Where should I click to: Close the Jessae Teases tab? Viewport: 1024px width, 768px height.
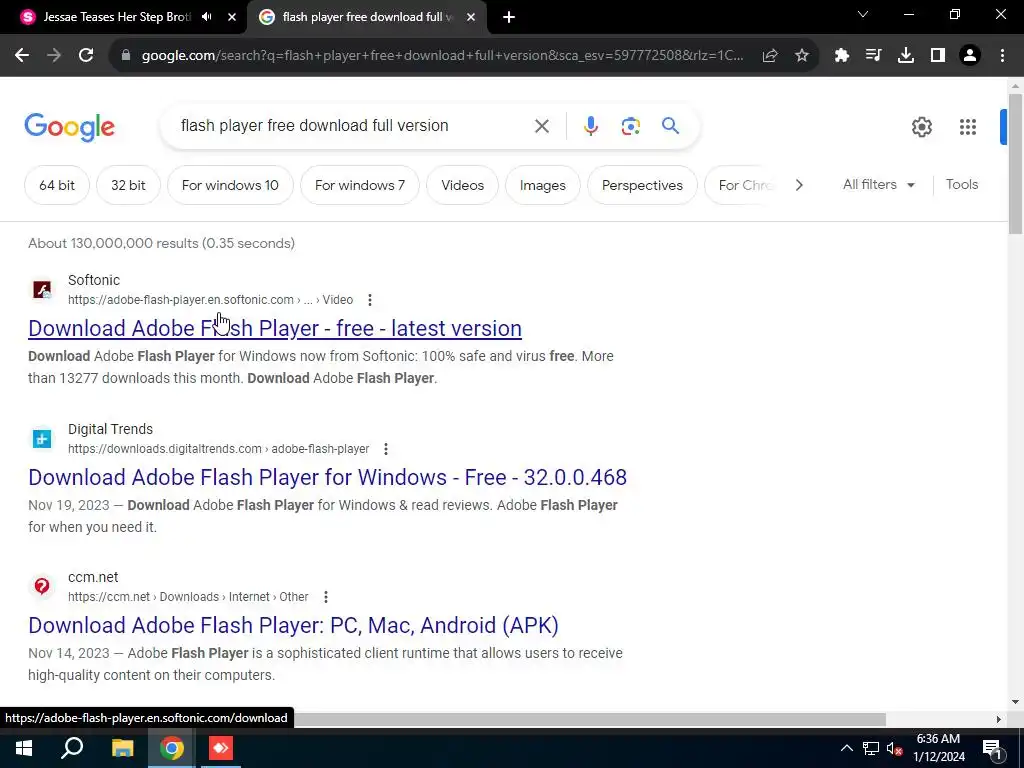click(x=232, y=18)
